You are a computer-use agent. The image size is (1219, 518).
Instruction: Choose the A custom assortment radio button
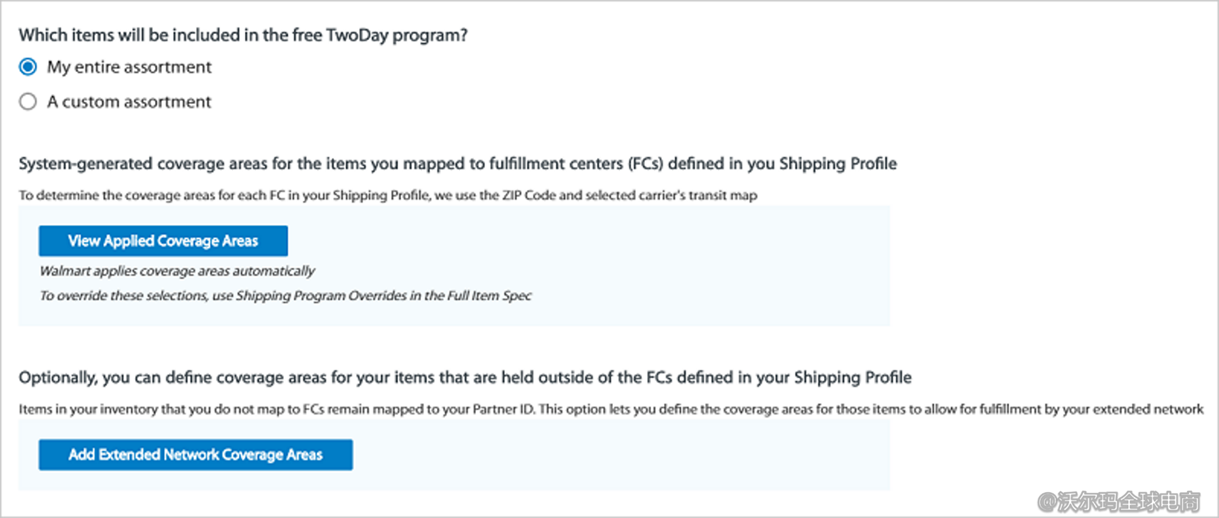click(28, 102)
